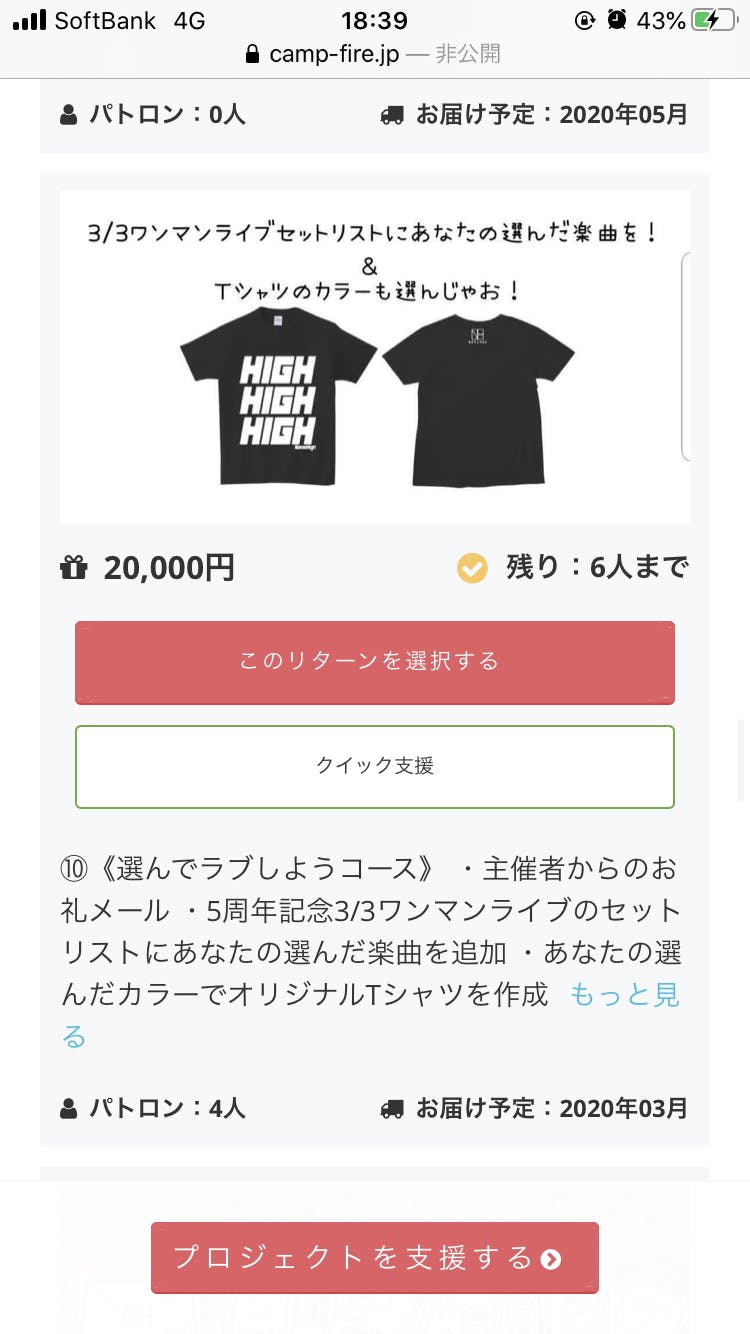750x1334 pixels.
Task: Tap the gift icon beside 20,000円
Action: click(74, 569)
